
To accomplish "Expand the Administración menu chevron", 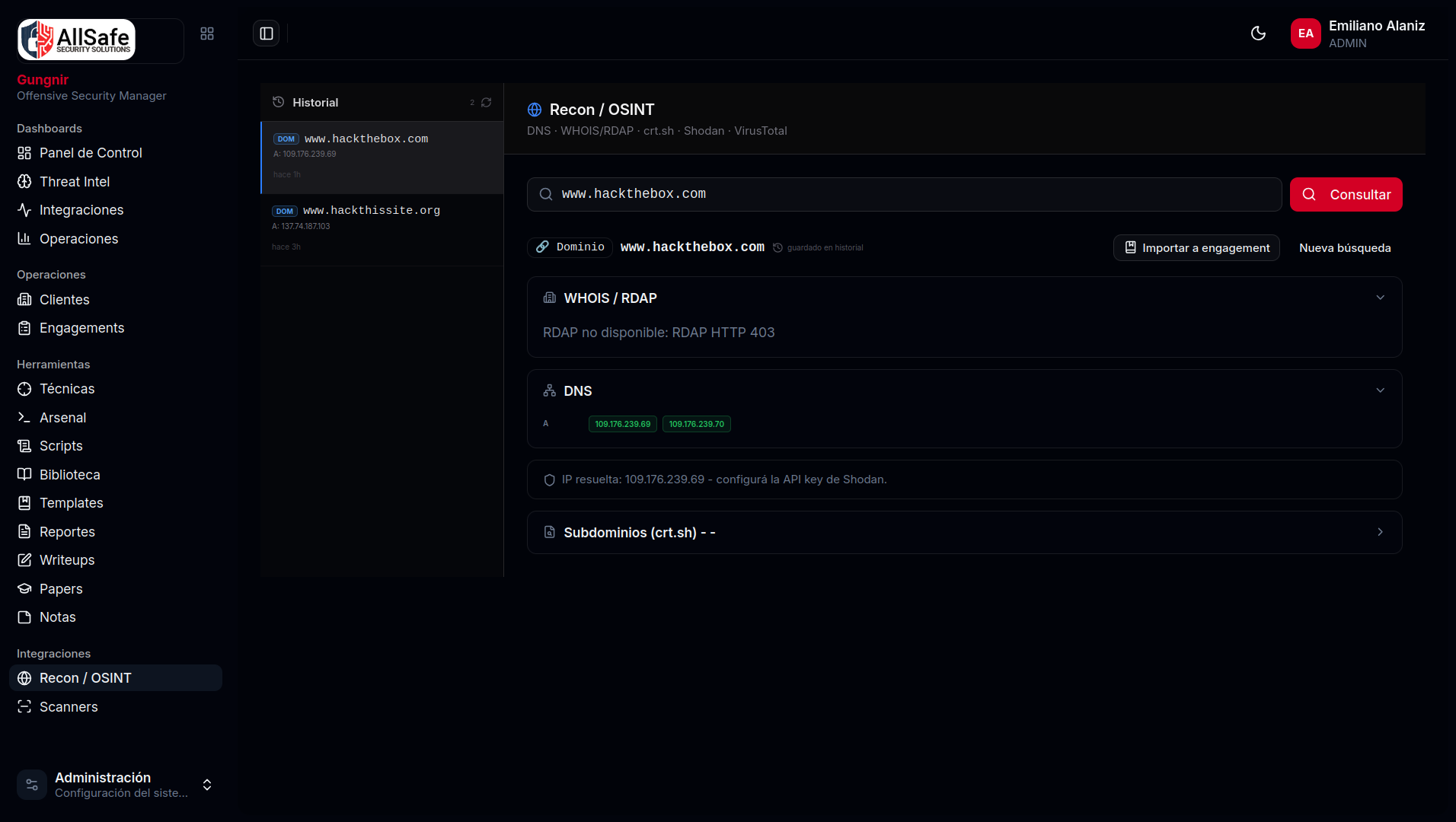I will [207, 785].
